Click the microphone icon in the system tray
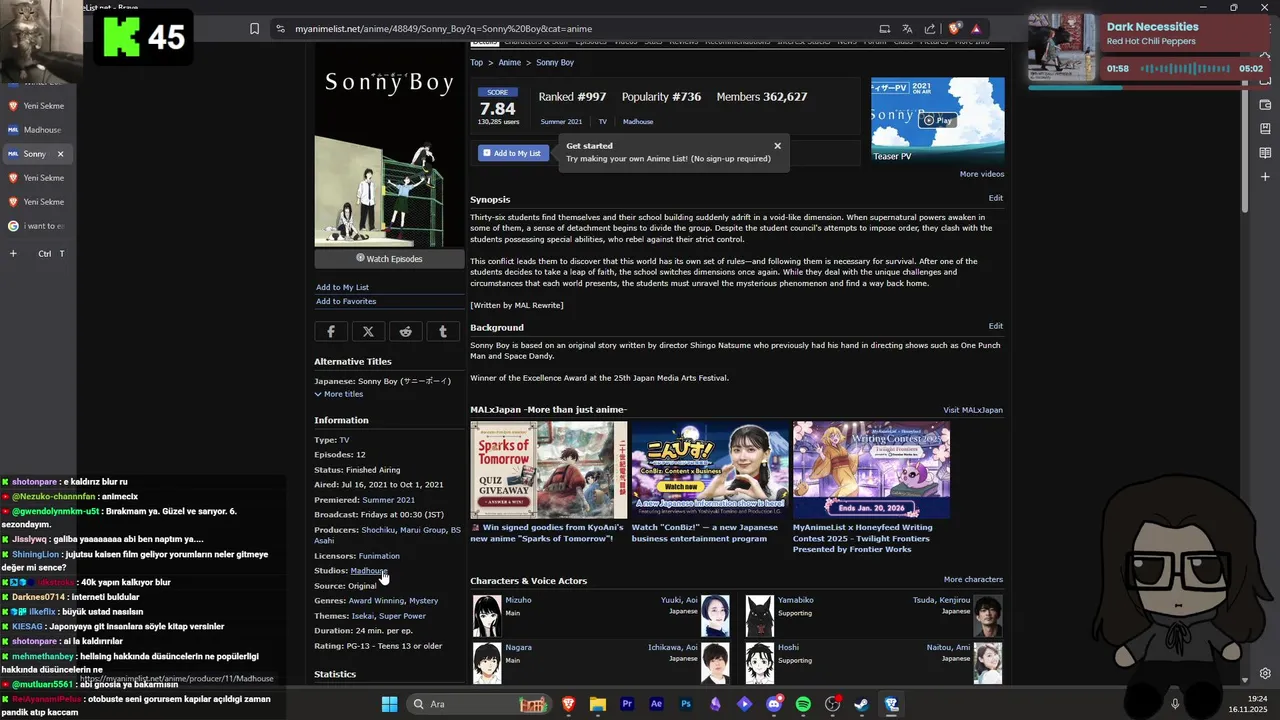Viewport: 1280px width, 720px height. 1175,704
